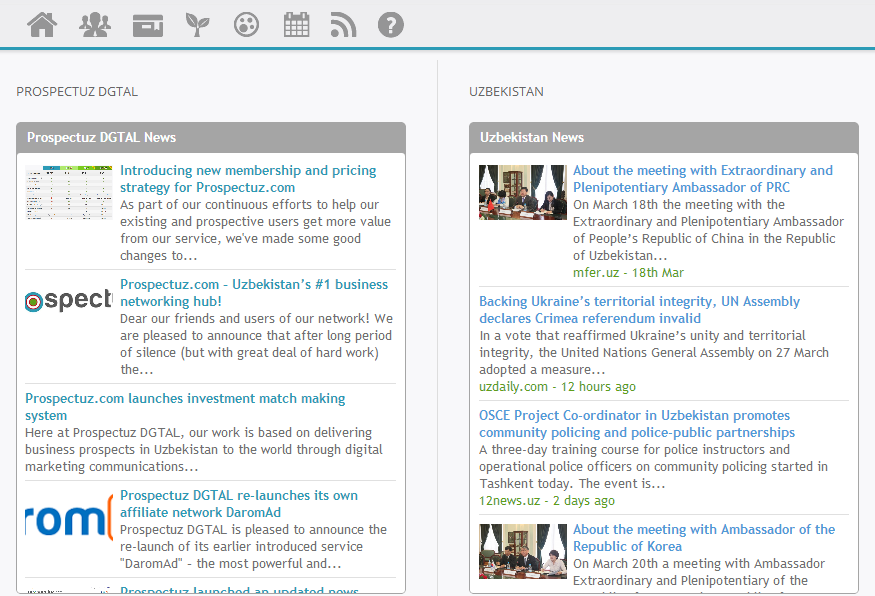Click the question mark help icon
875x596 pixels.
pos(391,25)
